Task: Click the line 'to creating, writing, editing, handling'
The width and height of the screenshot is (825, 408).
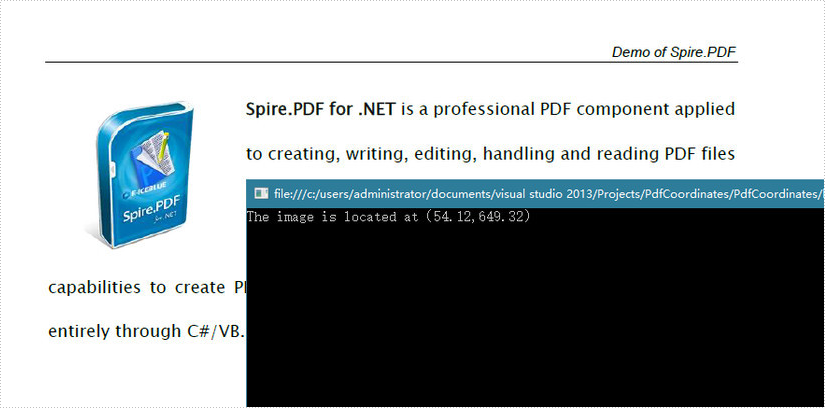Action: (490, 154)
